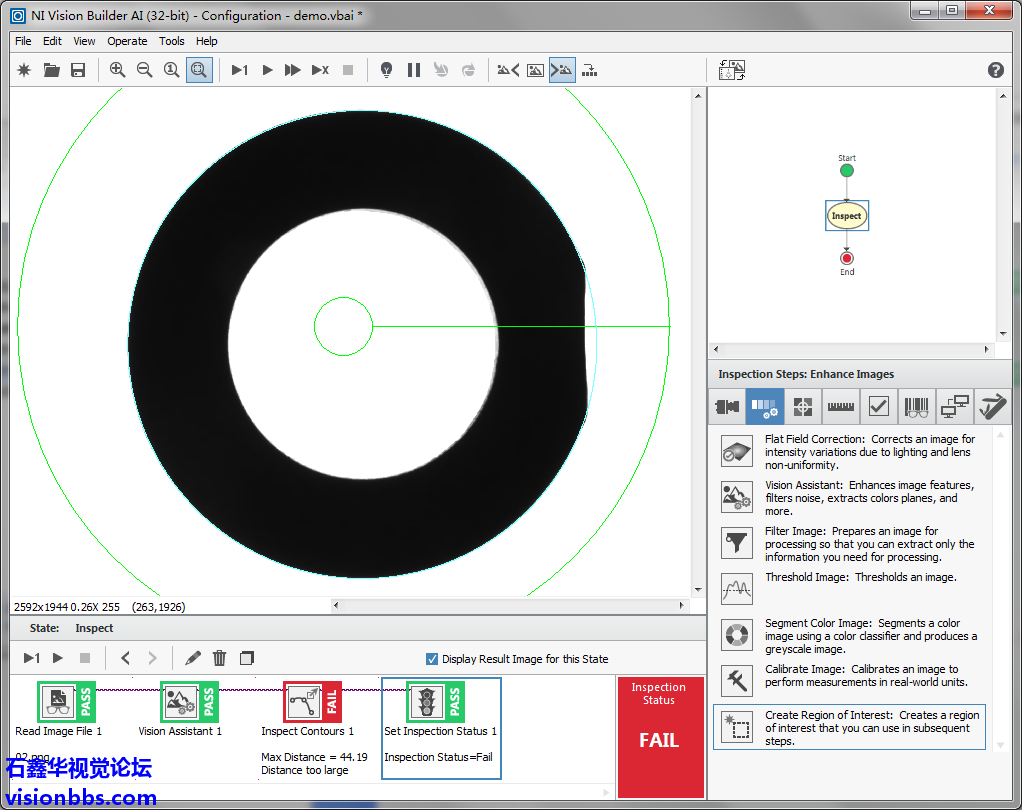
Task: Edit the selected step with pencil icon
Action: (x=193, y=658)
